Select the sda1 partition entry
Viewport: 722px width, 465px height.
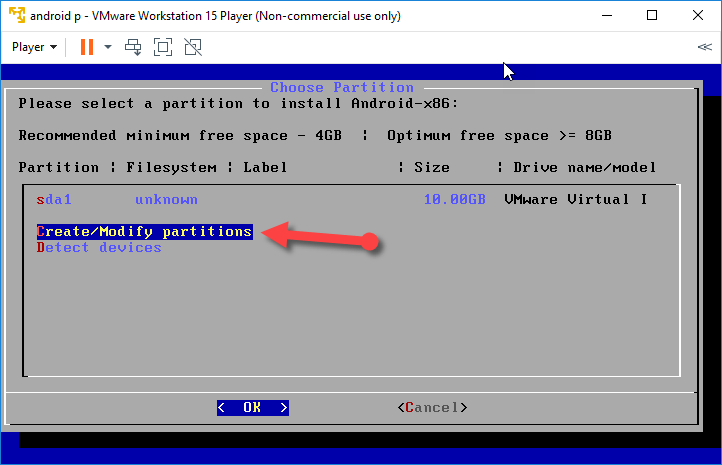(52, 199)
